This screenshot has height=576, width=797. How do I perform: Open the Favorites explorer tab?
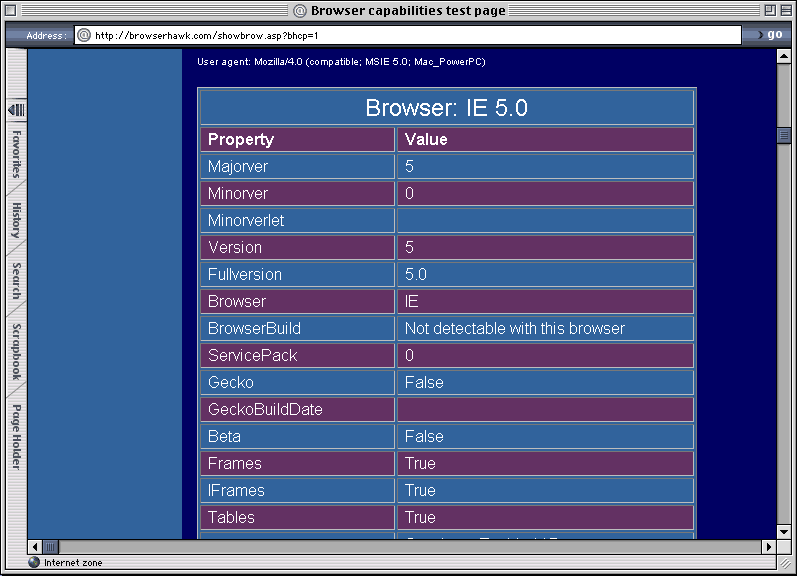[17, 153]
